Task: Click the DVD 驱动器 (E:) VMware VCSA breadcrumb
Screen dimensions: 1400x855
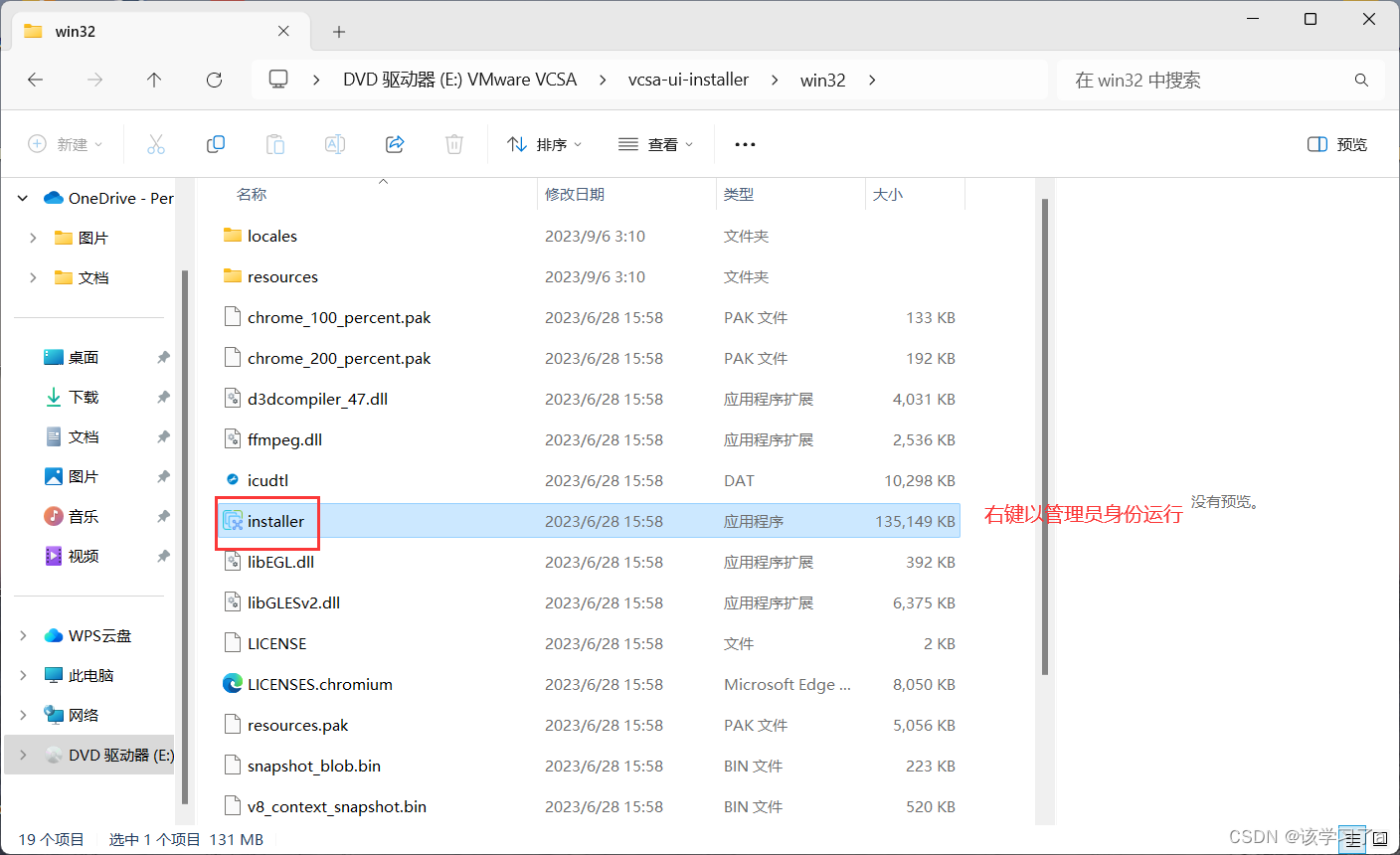Action: 459,80
